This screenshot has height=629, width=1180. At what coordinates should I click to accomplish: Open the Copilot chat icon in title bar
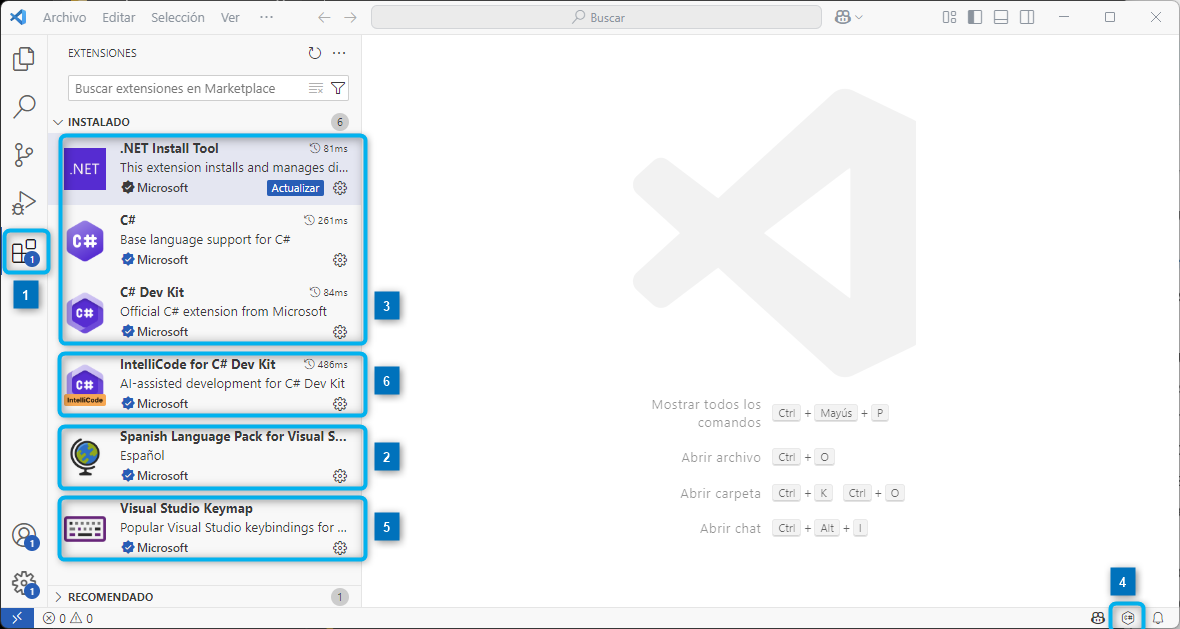point(842,17)
